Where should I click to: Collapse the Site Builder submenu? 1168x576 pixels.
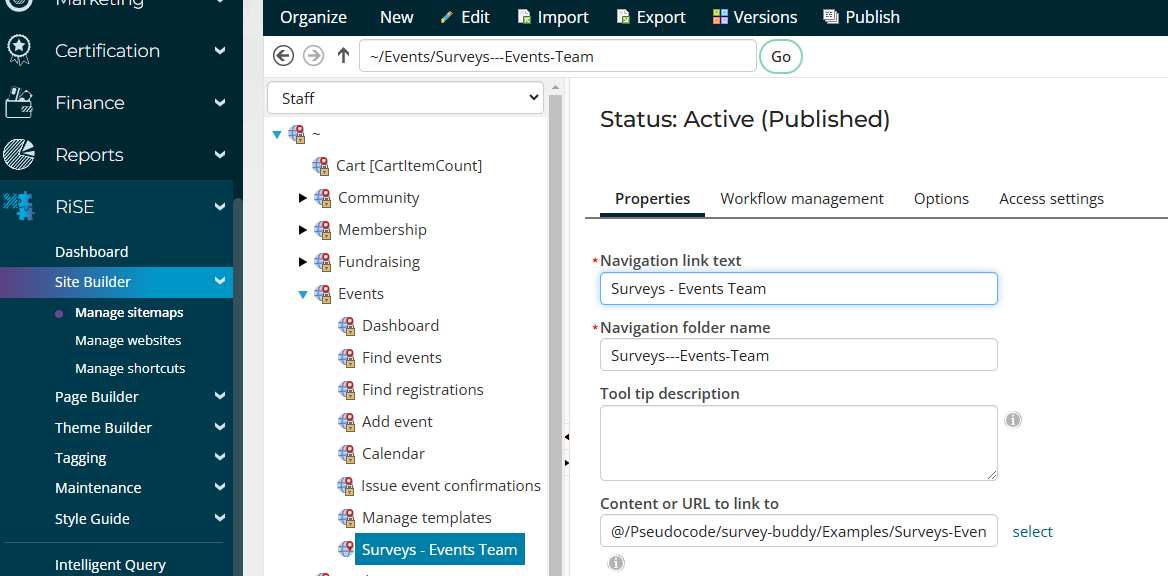tap(220, 281)
